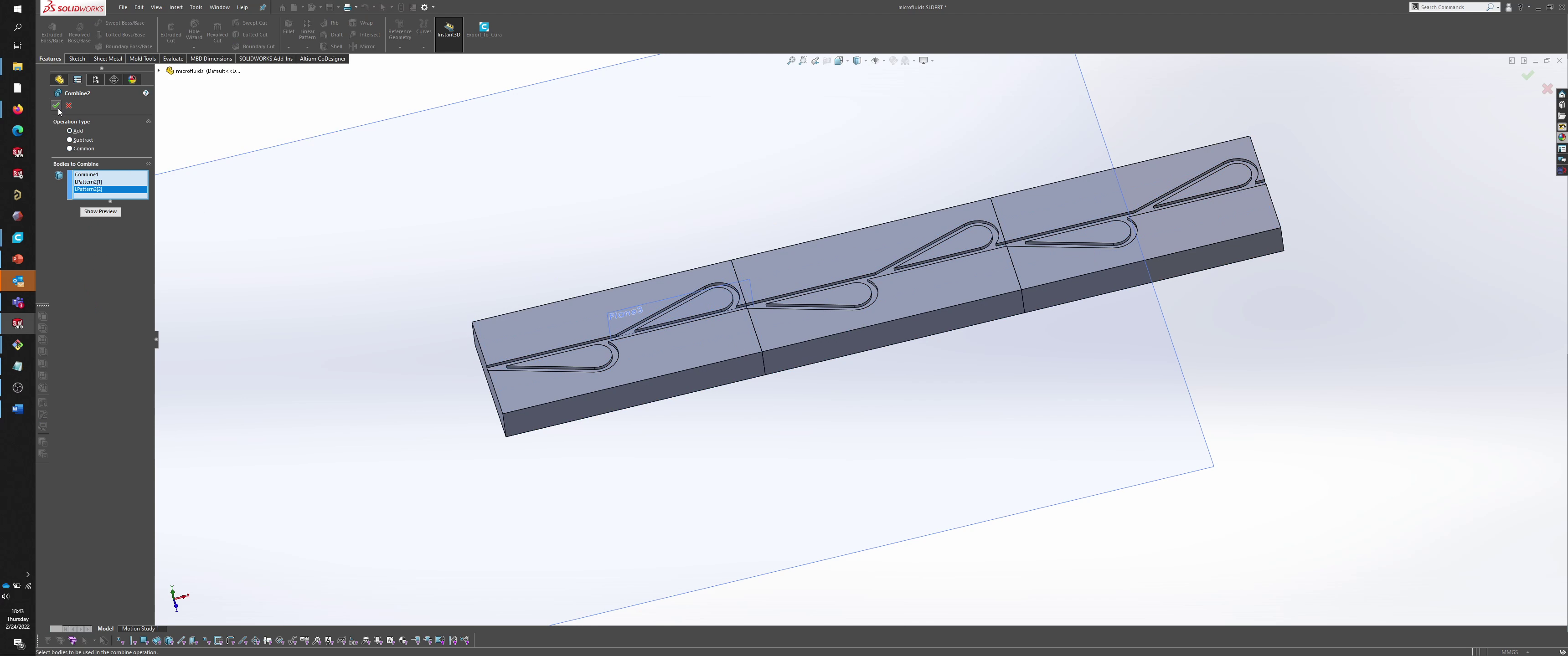
Task: Click the pin icon beside Help menu
Action: (263, 7)
